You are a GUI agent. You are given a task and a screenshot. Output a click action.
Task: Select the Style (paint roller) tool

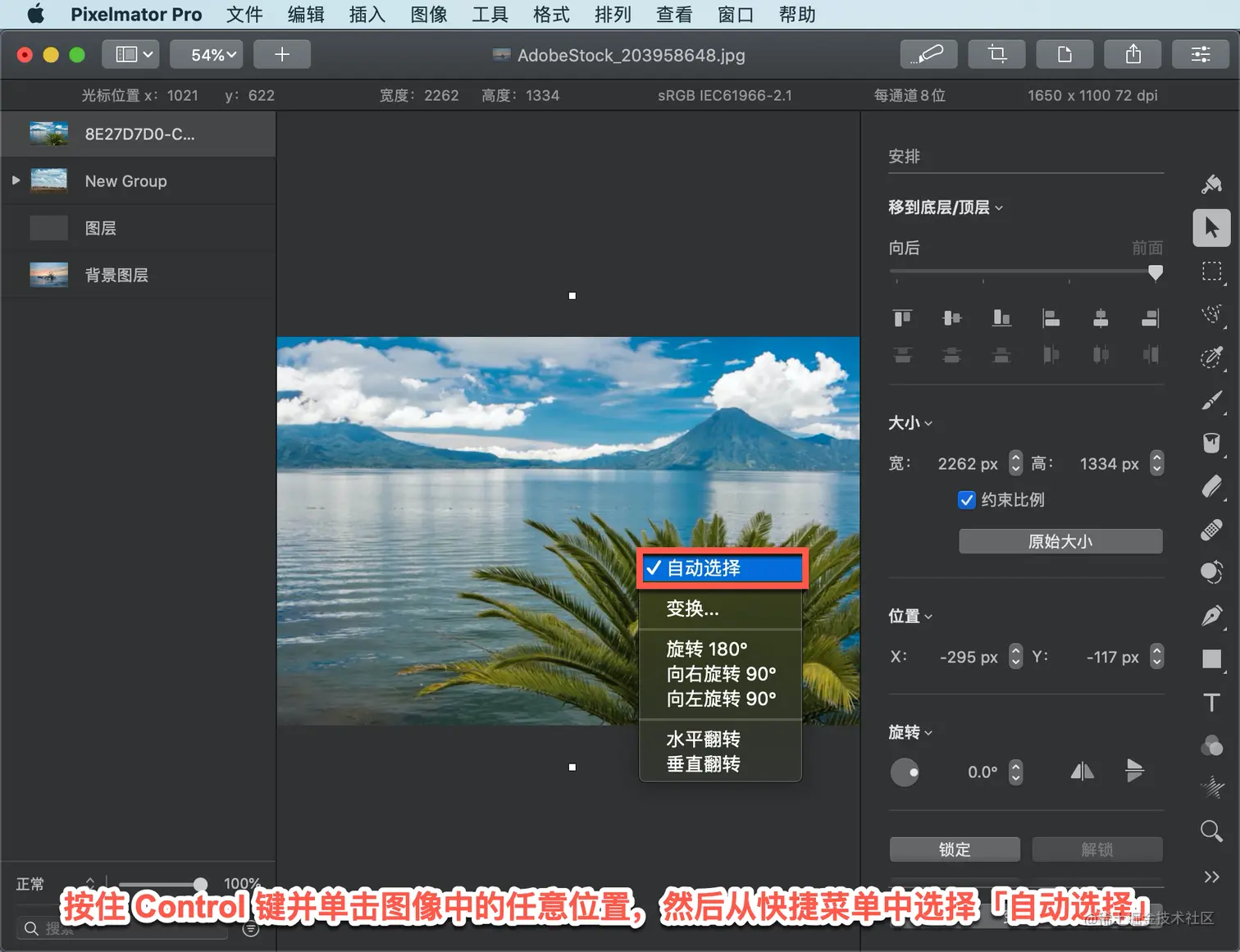click(1211, 184)
